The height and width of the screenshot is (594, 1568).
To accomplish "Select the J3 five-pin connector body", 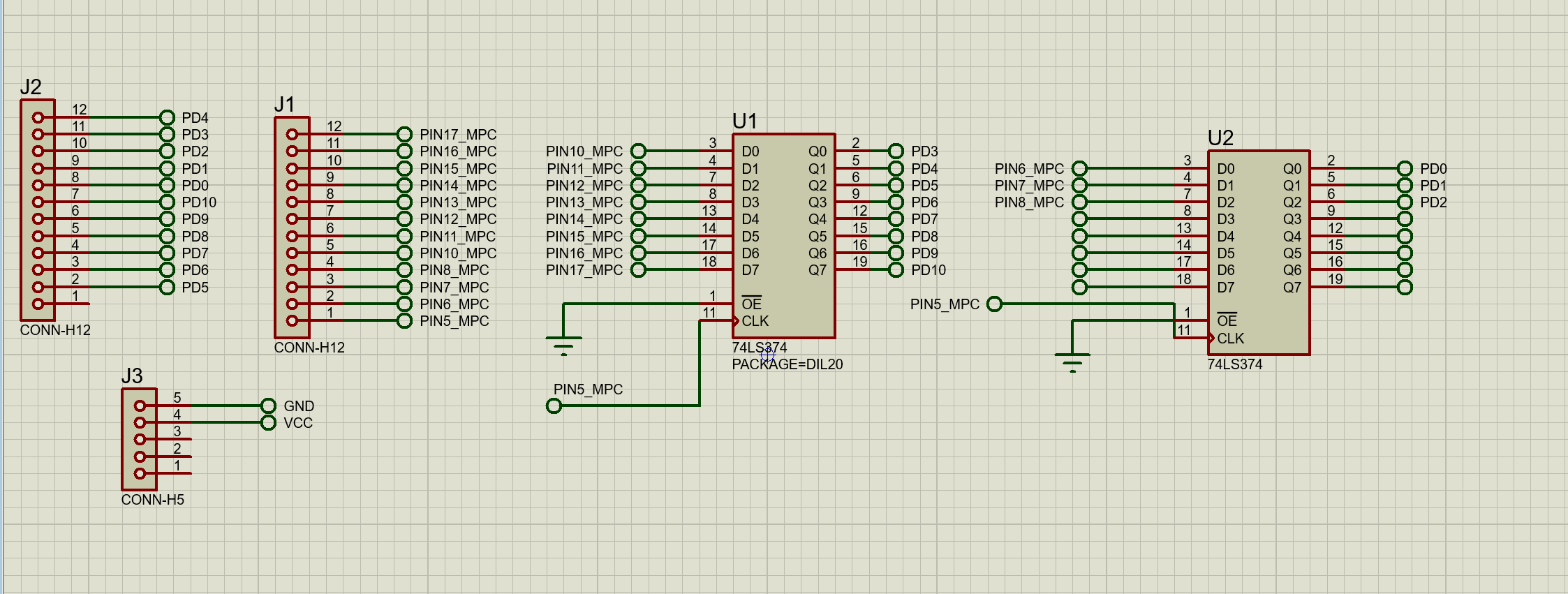I will (x=140, y=439).
